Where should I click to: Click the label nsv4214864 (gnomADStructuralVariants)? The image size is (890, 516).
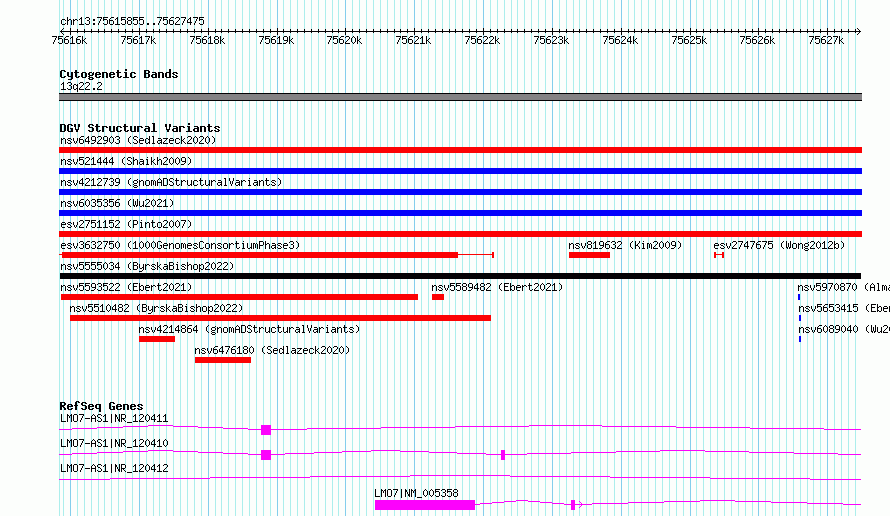[x=249, y=329]
